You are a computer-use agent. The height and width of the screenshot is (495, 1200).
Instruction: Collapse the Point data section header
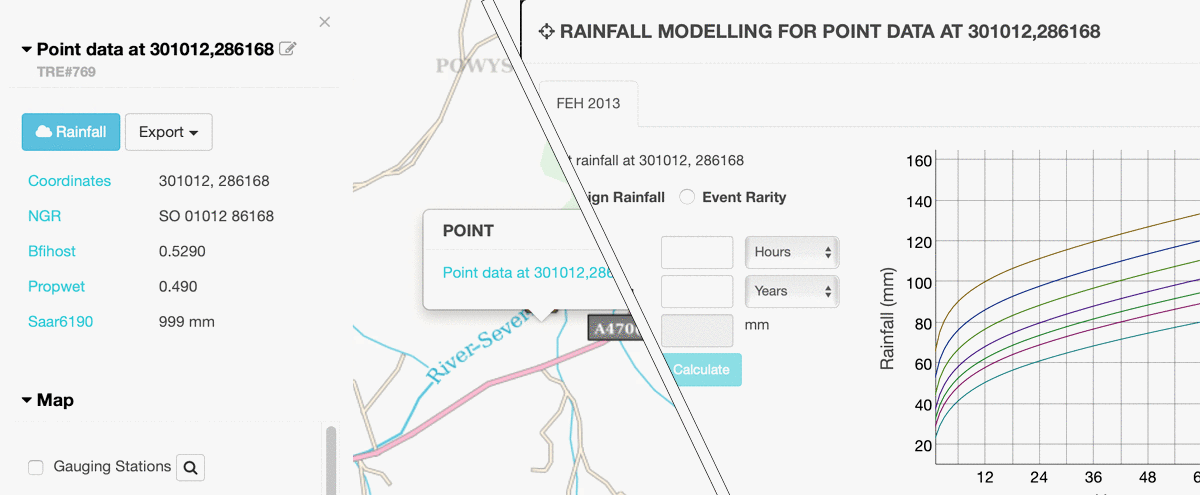27,49
